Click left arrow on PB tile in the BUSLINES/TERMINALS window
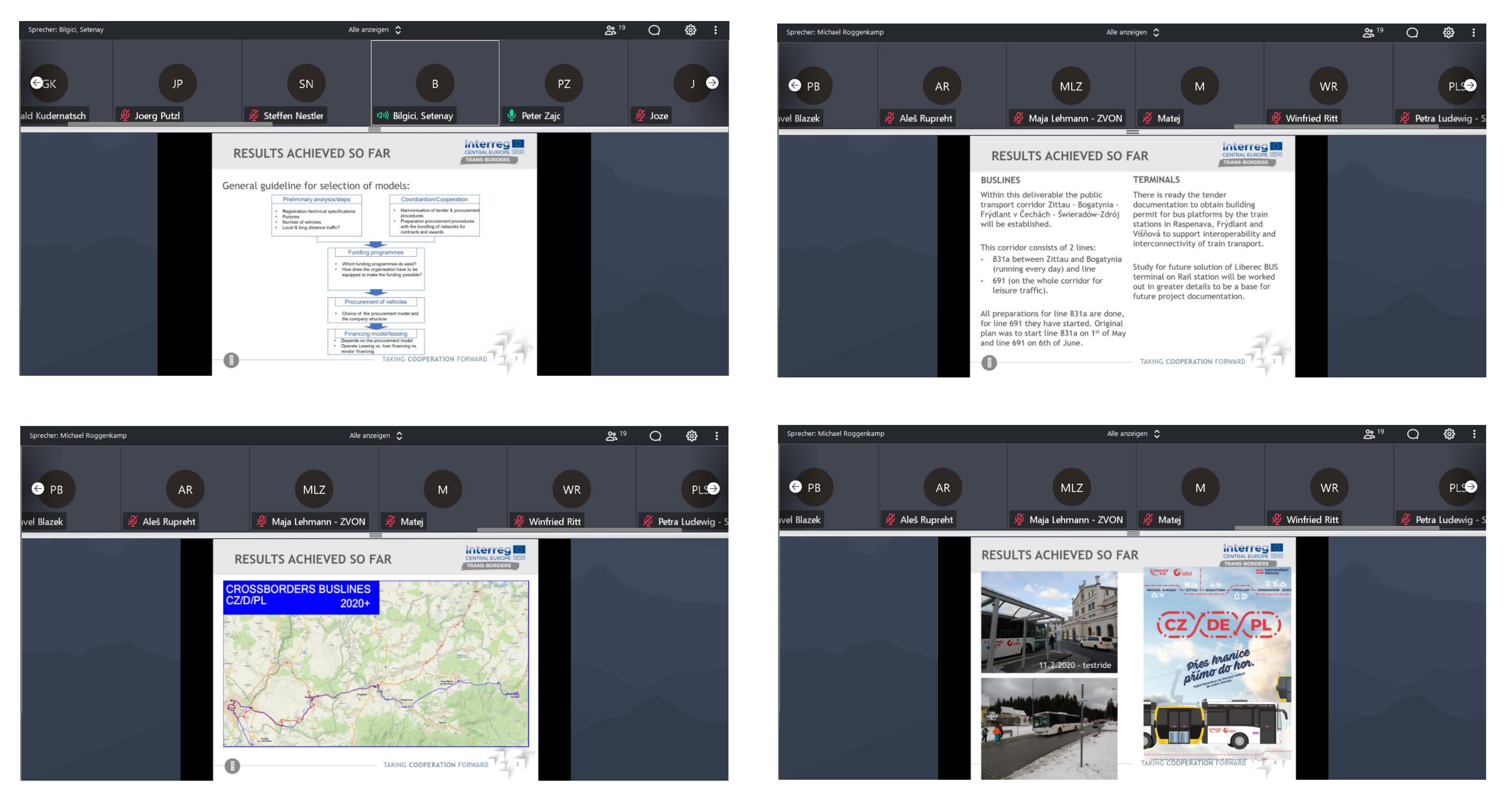 (x=795, y=85)
